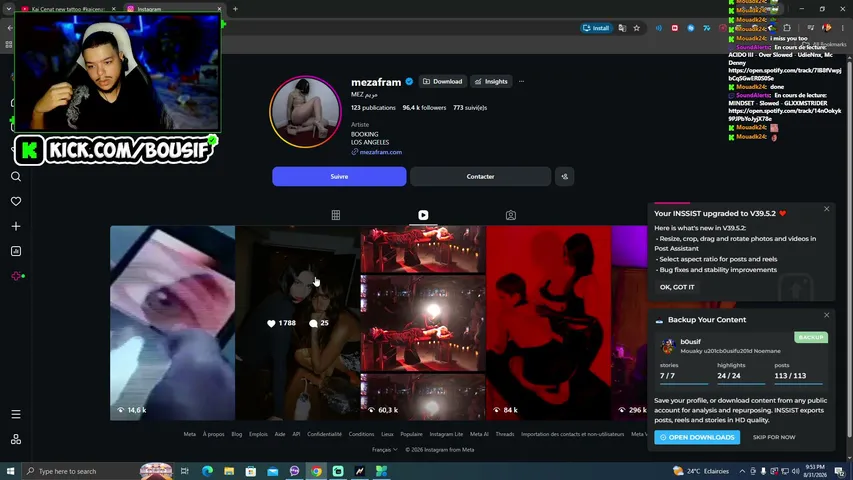Open the 96,4 k followers list
Image resolution: width=853 pixels, height=480 pixels.
click(424, 108)
